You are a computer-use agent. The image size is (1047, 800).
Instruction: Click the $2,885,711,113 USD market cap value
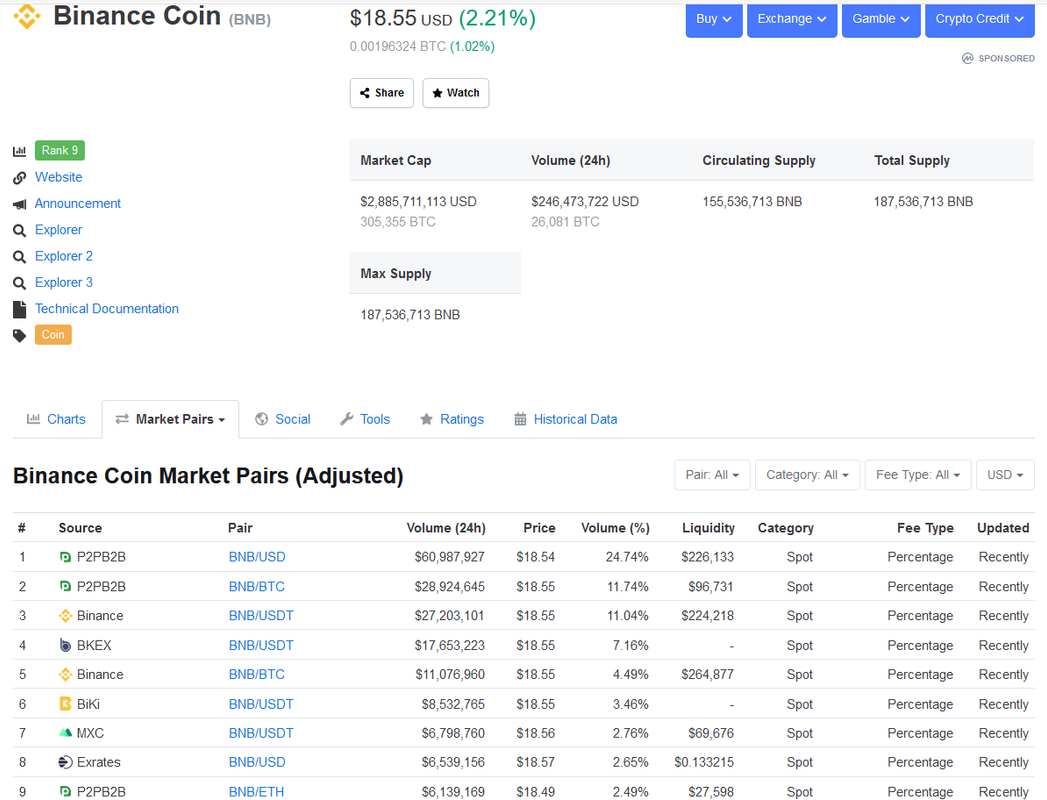[x=419, y=201]
